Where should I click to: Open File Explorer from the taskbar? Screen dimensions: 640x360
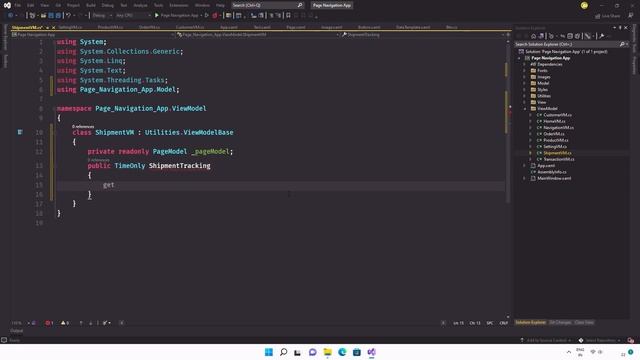(x=327, y=352)
